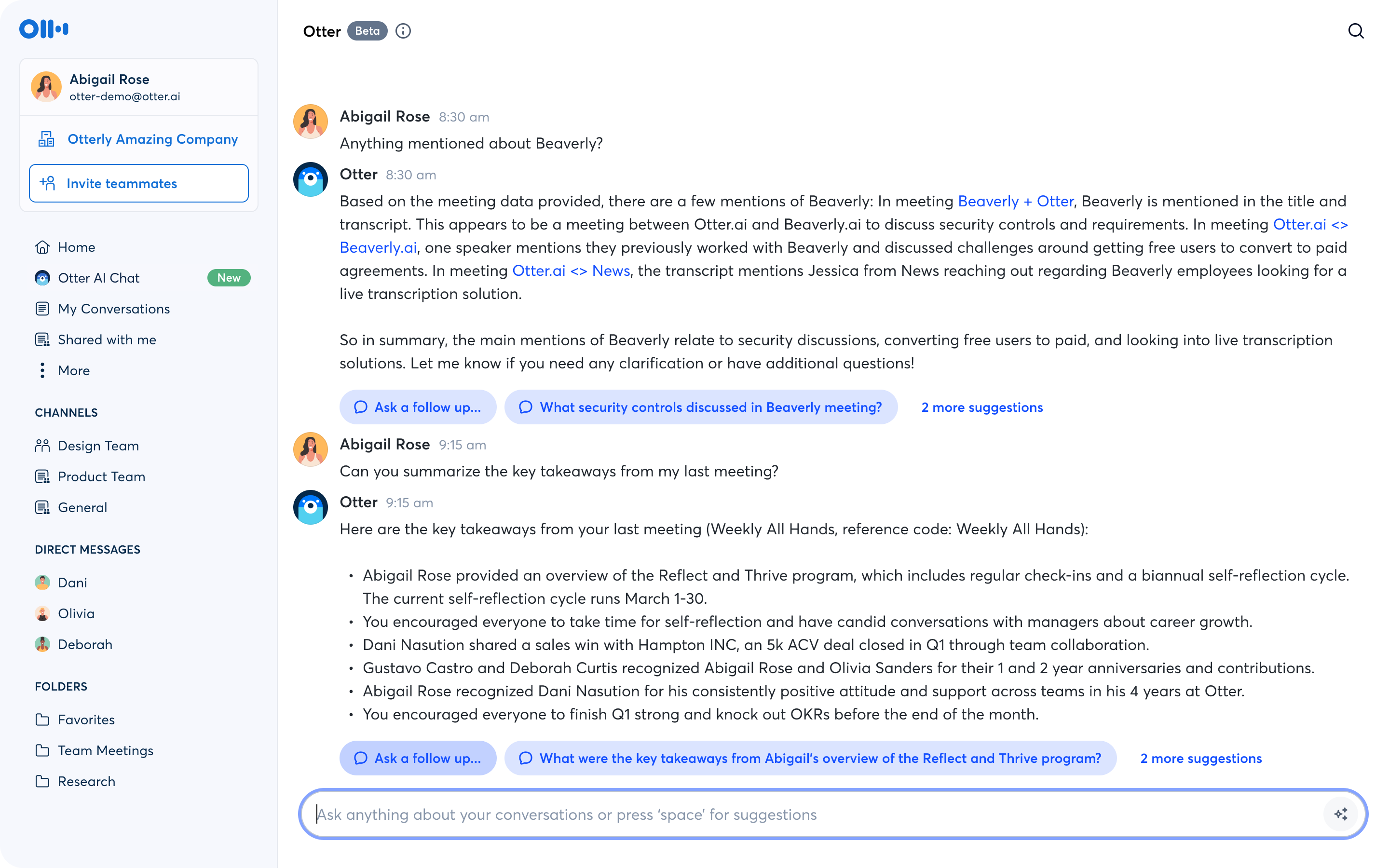
Task: Click the search magnifier icon
Action: (x=1356, y=30)
